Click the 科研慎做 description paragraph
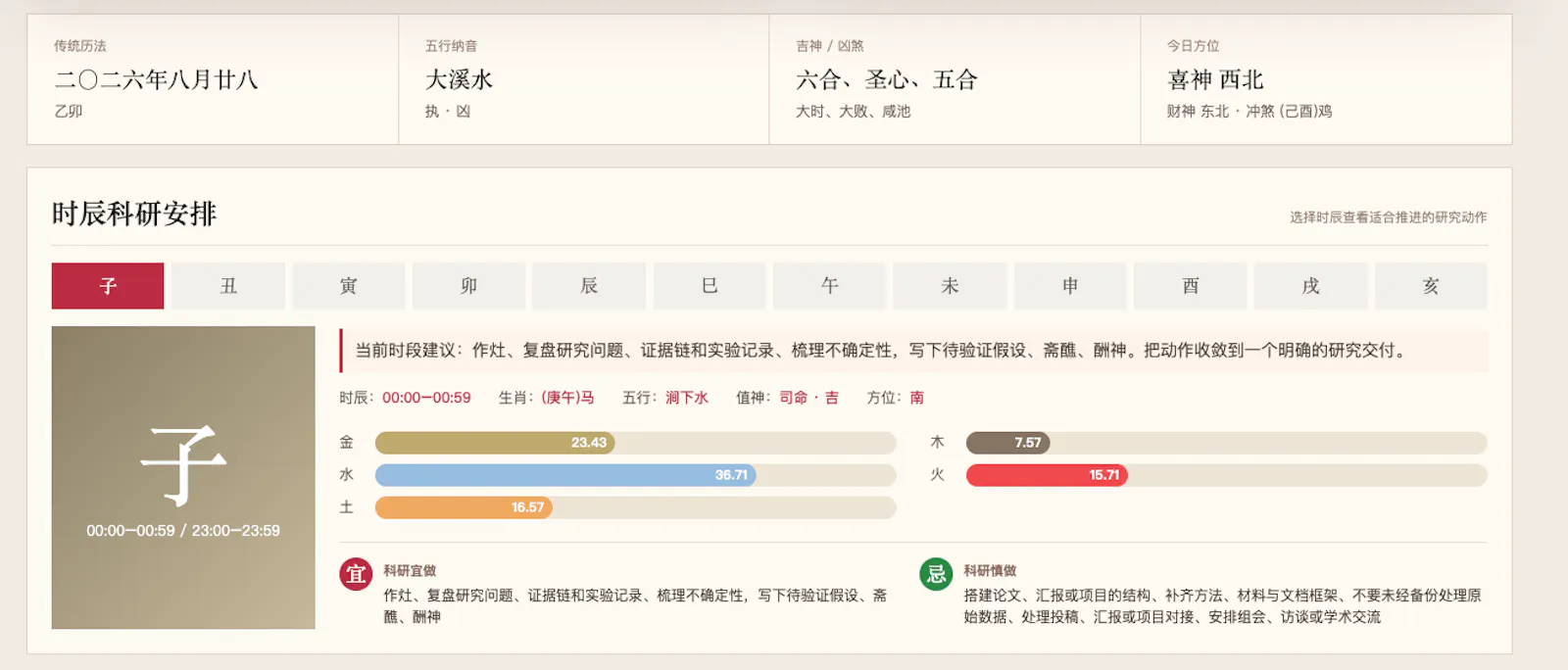Screen dimensions: 1568x670 [1222, 606]
